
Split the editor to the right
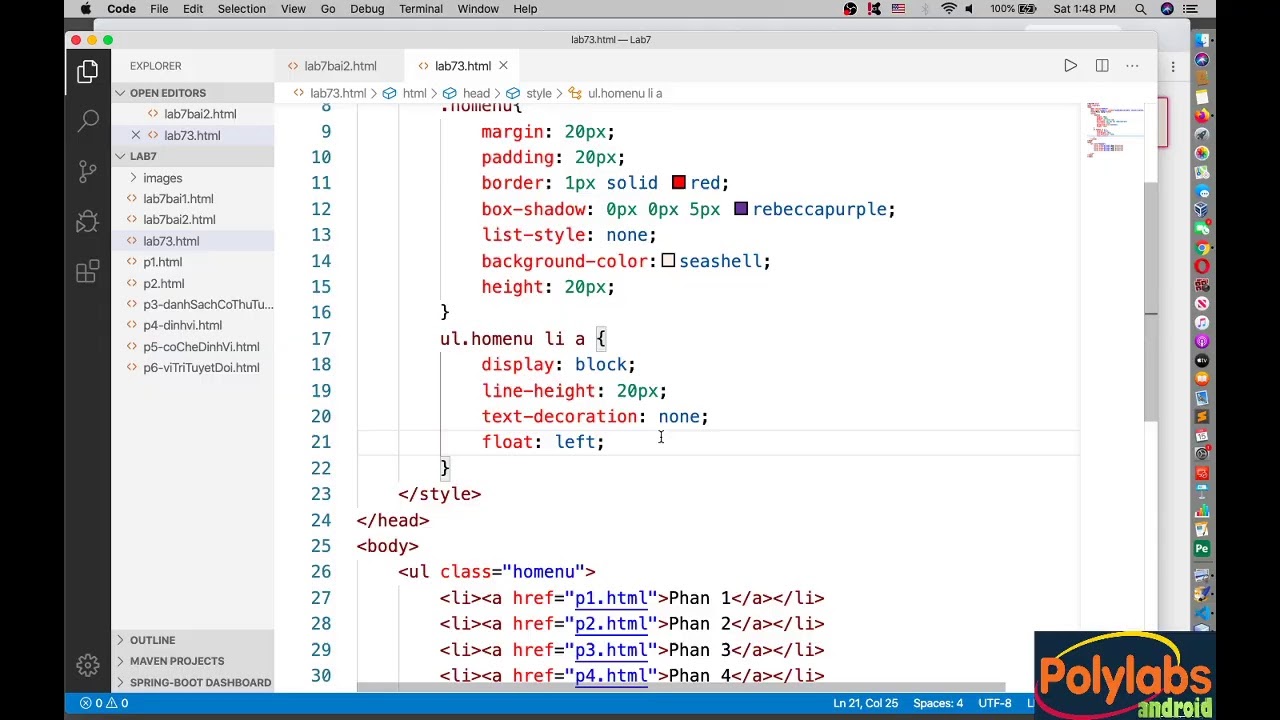[1102, 66]
